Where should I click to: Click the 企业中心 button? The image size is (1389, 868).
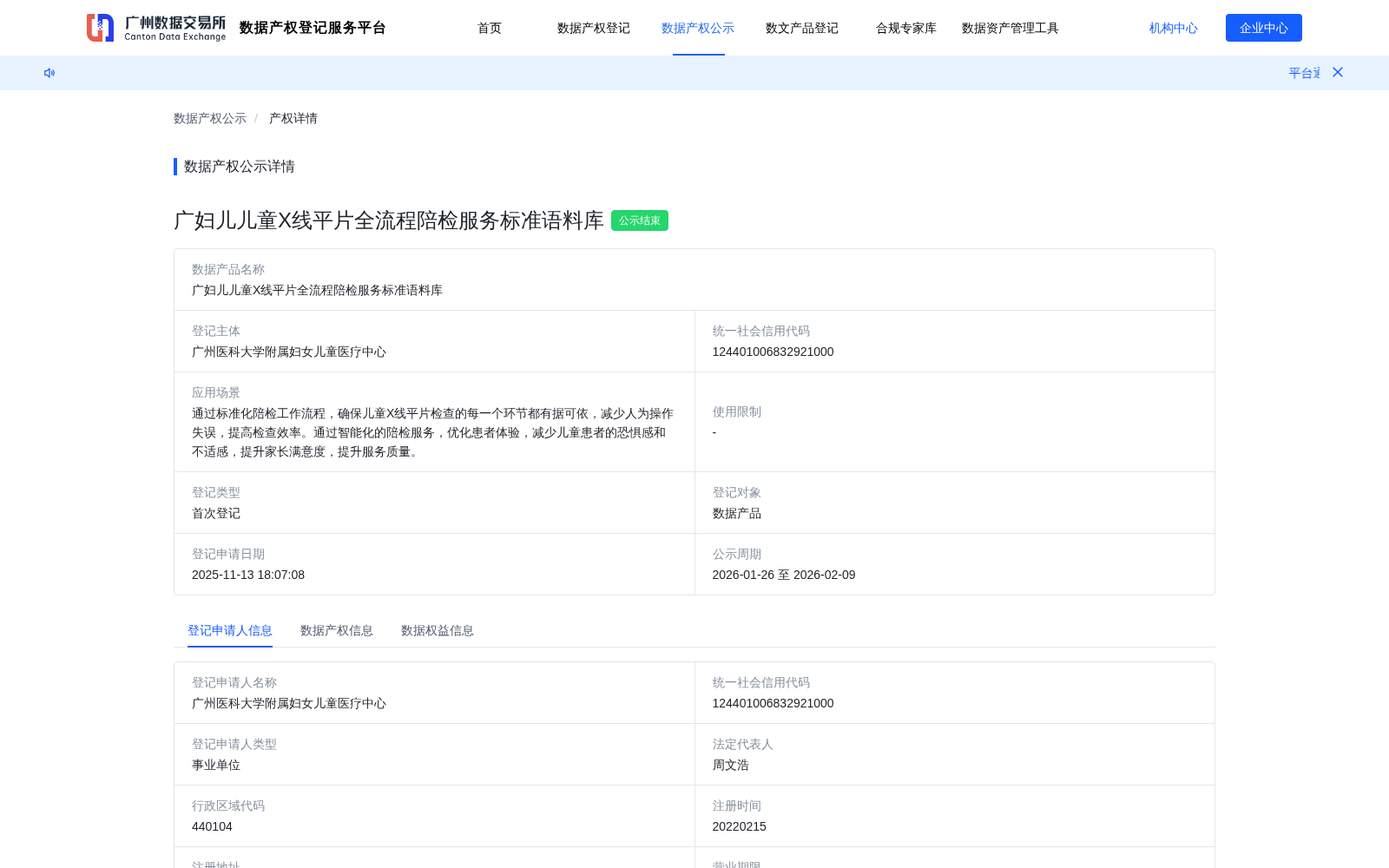1264,28
